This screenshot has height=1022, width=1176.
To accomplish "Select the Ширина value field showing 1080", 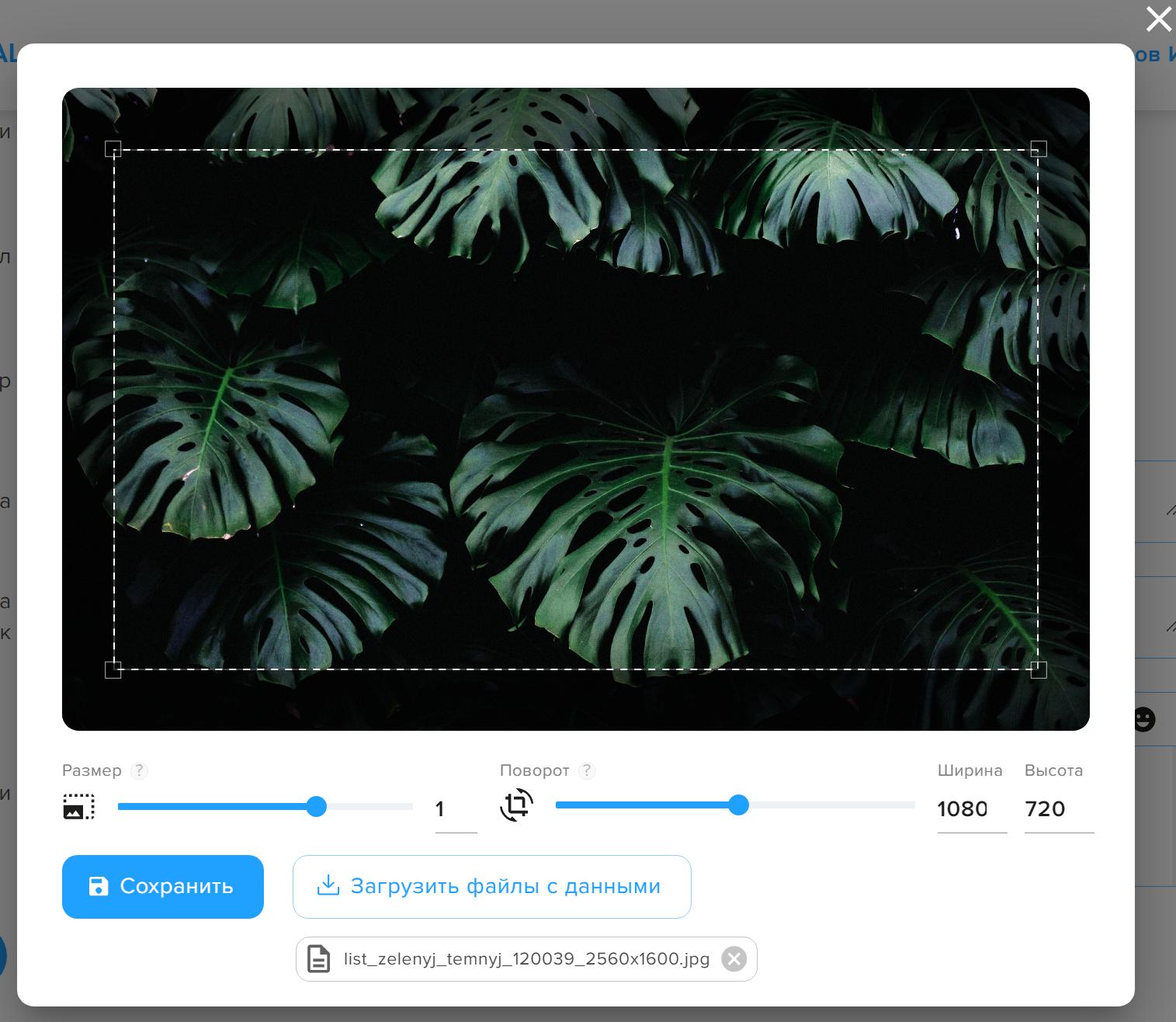I will tap(963, 808).
